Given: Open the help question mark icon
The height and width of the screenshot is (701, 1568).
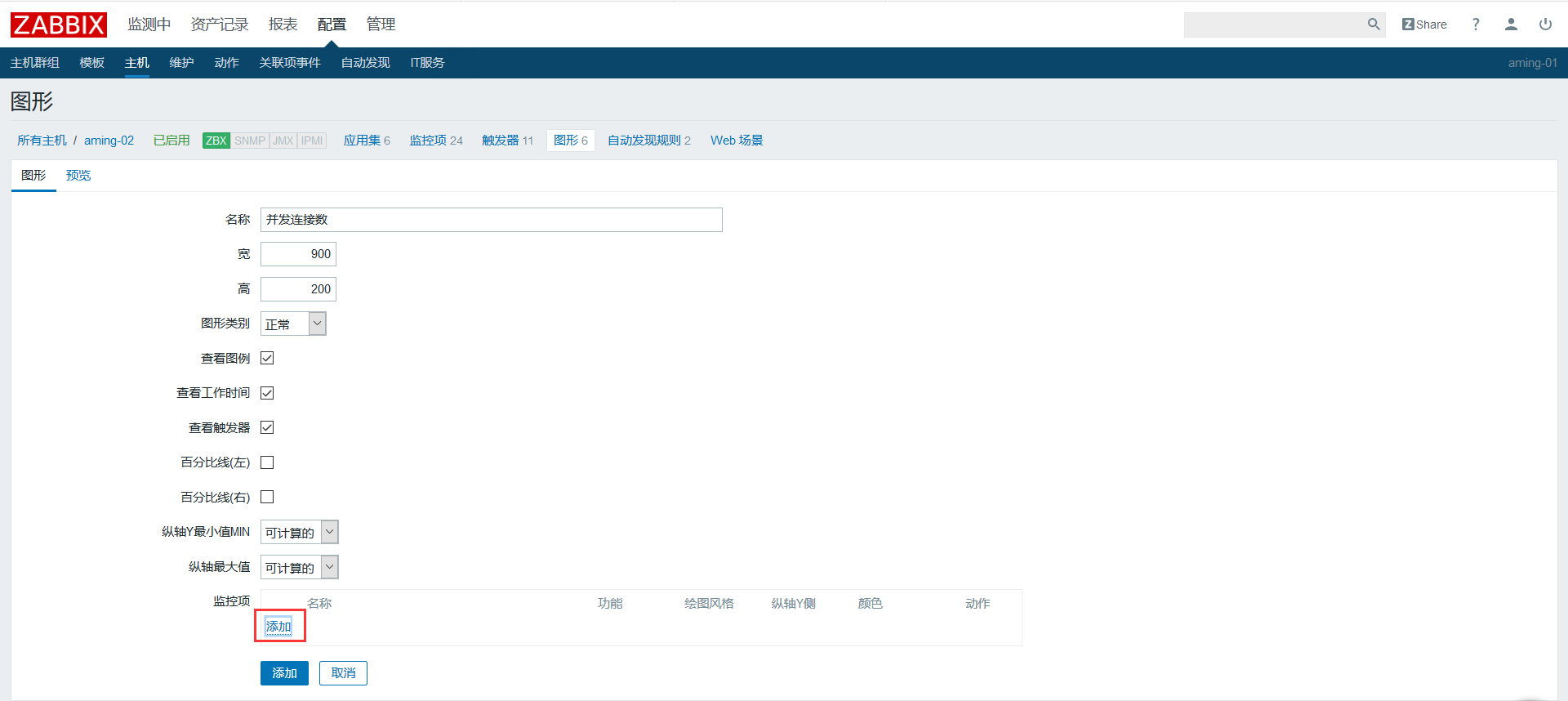Looking at the screenshot, I should [1476, 25].
